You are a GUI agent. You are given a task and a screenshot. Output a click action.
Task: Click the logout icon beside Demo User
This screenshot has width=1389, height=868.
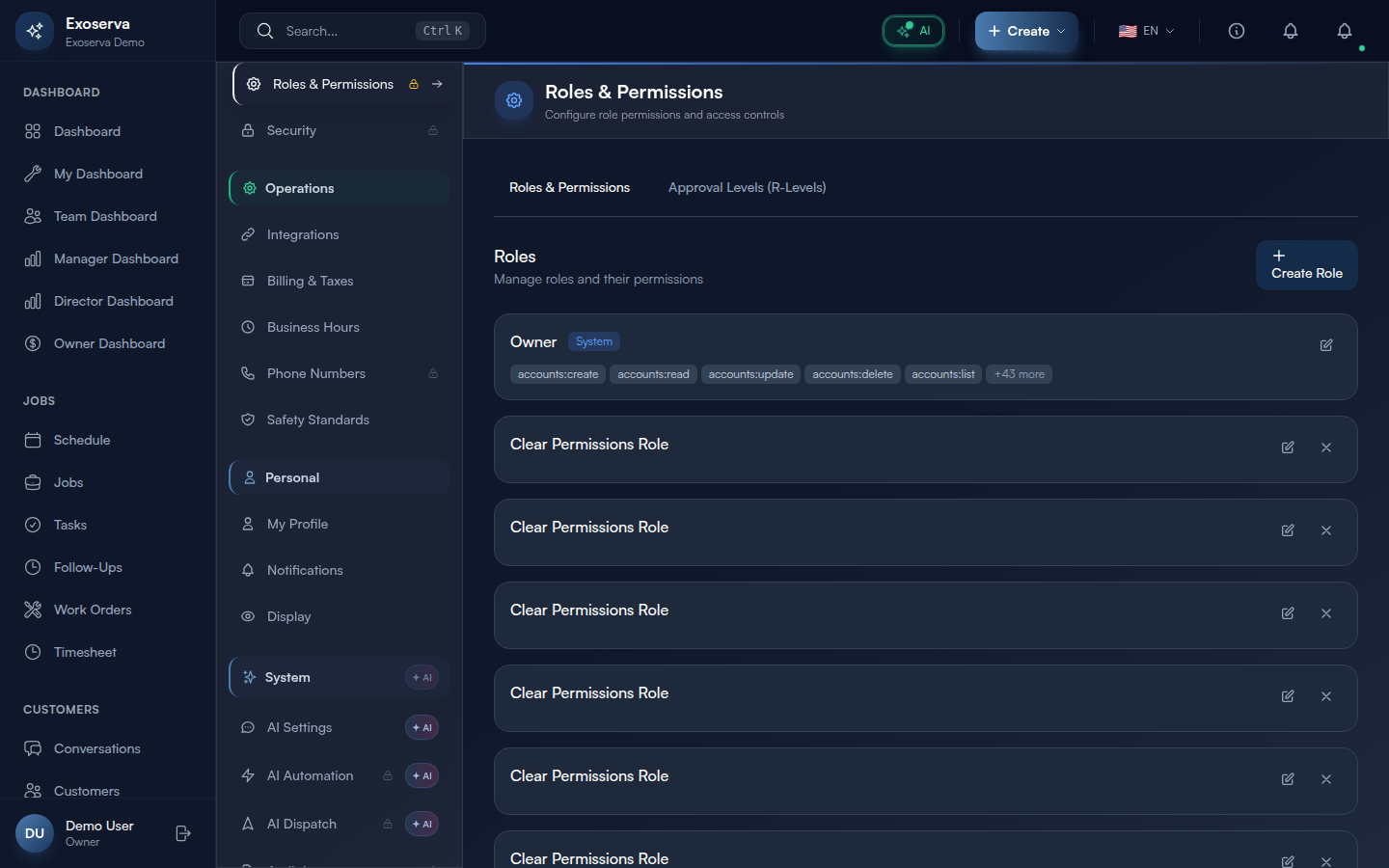pos(183,833)
